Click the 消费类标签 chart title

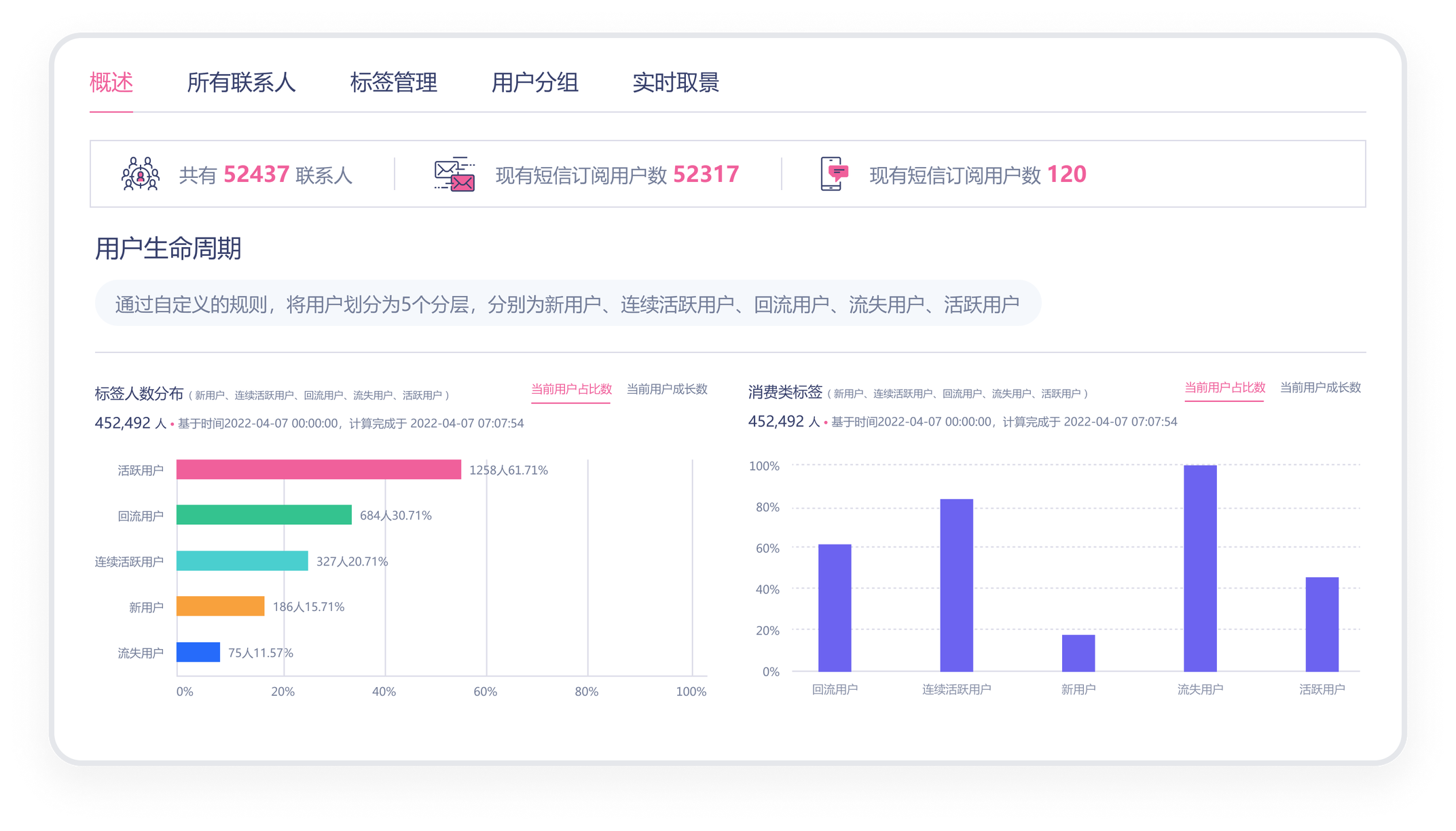point(786,392)
